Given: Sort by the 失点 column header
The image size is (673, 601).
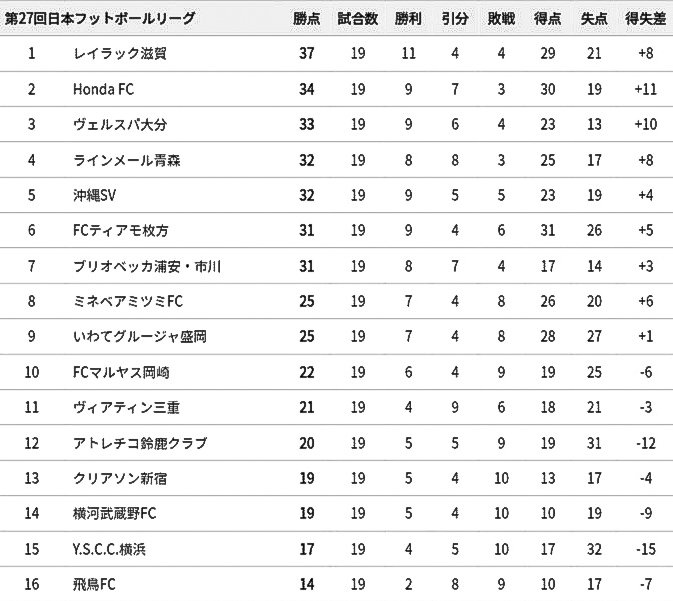Looking at the screenshot, I should tap(594, 18).
